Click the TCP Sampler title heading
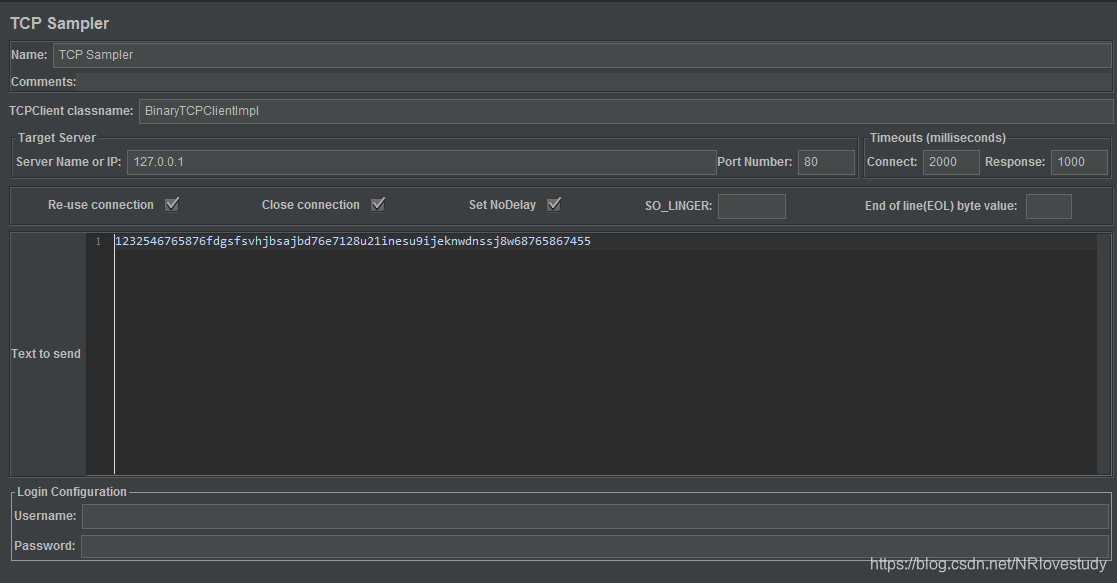The height and width of the screenshot is (583, 1117). 59,24
